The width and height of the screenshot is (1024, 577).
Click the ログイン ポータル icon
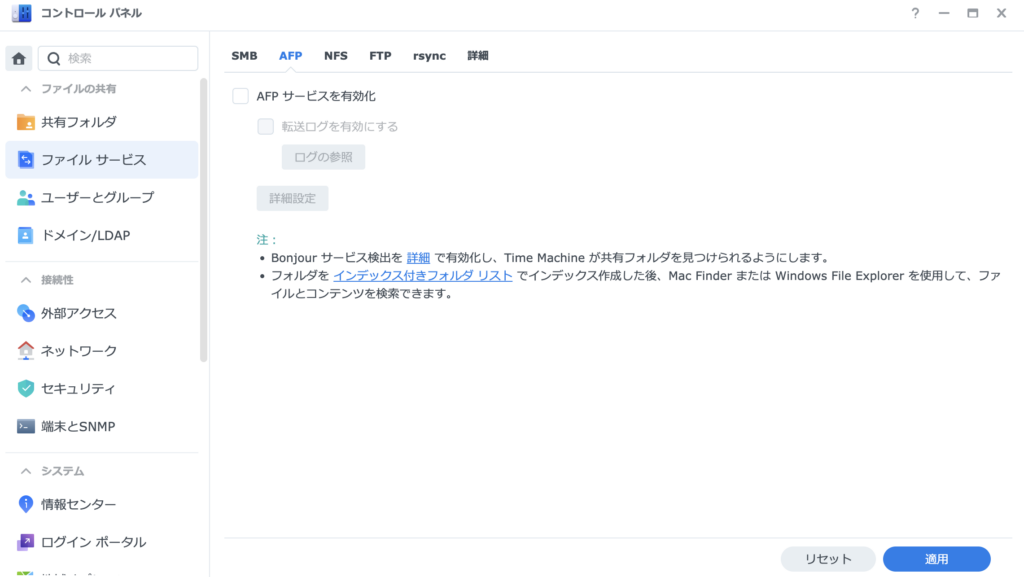click(25, 542)
